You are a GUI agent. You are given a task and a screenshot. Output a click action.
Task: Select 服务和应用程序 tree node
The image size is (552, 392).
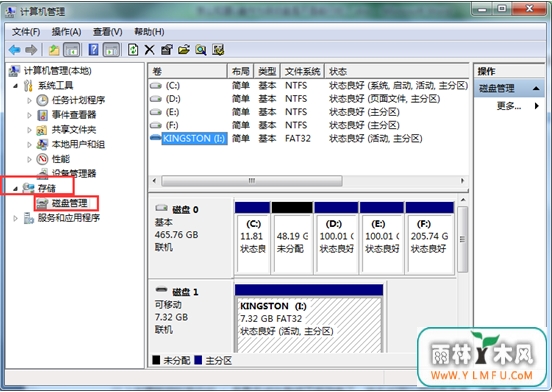tap(69, 218)
